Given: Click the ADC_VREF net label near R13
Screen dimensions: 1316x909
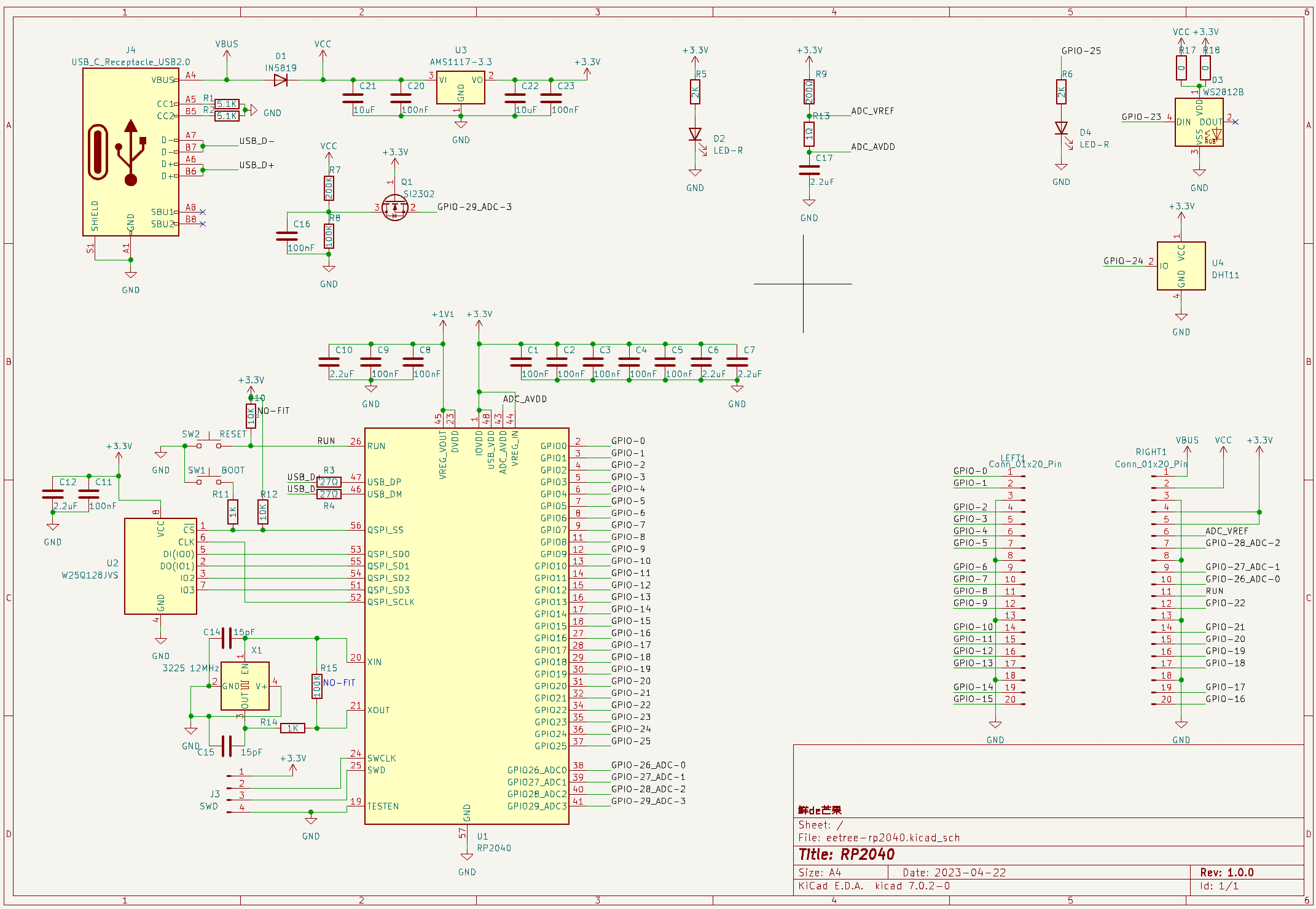Looking at the screenshot, I should 872,111.
